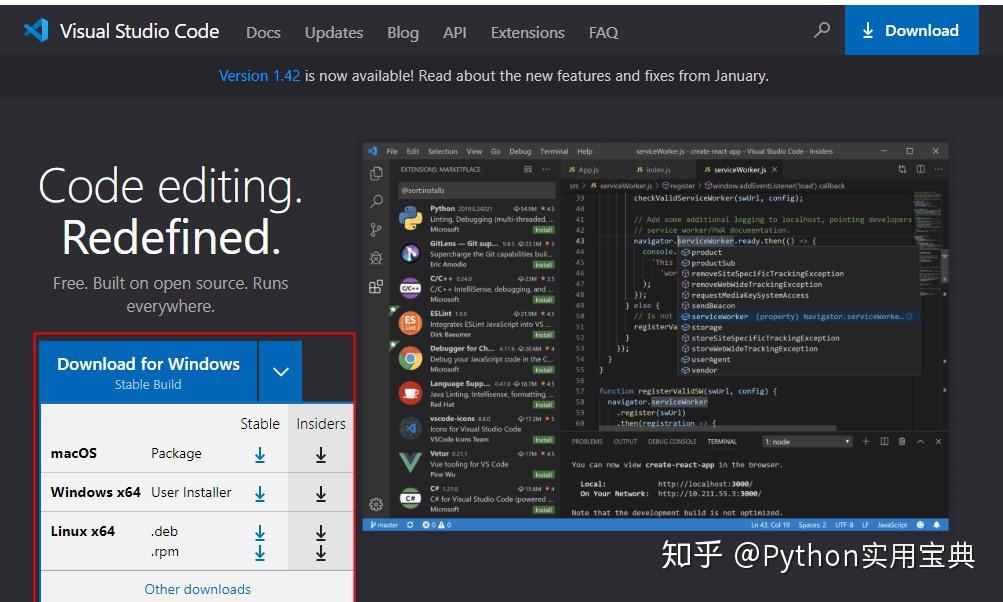Select the ESLint extension entry
Image resolution: width=1003 pixels, height=602 pixels.
click(x=477, y=324)
